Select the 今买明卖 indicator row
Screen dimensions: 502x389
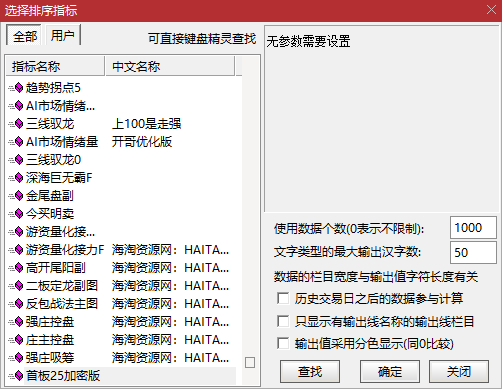(122, 214)
